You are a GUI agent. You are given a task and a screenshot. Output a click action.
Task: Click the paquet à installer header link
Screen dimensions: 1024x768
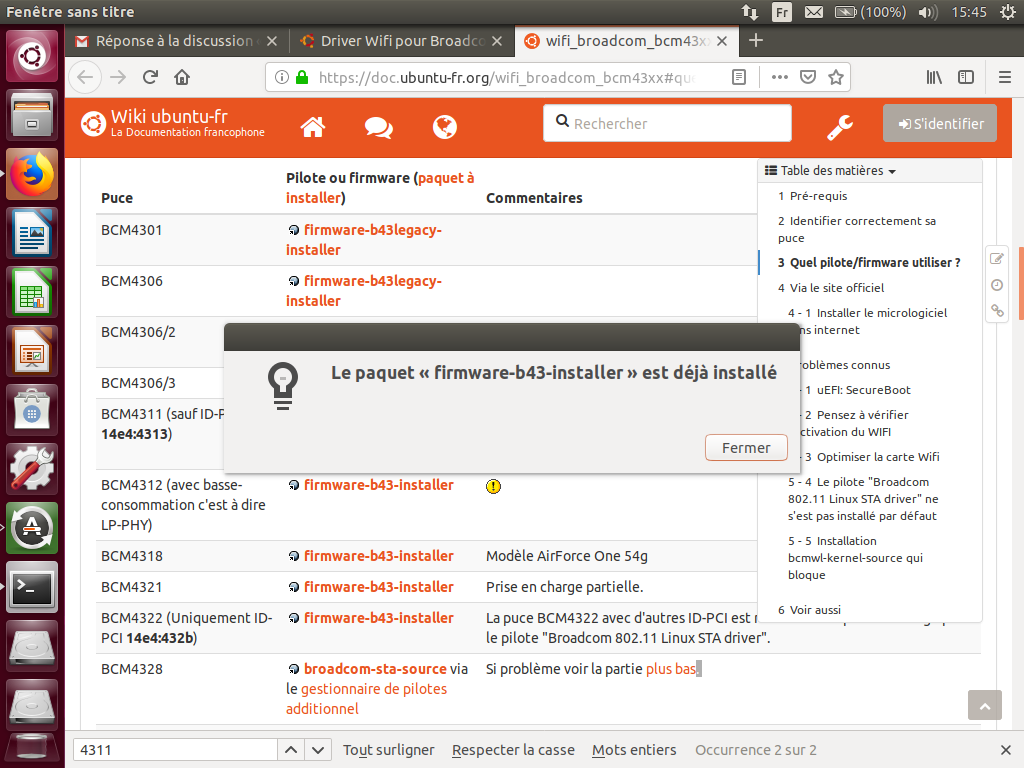tap(380, 187)
